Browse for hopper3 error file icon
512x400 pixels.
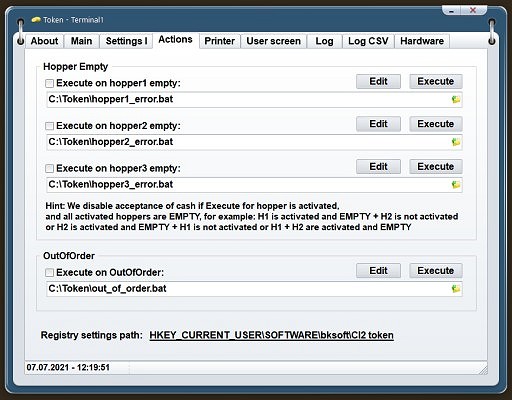456,185
